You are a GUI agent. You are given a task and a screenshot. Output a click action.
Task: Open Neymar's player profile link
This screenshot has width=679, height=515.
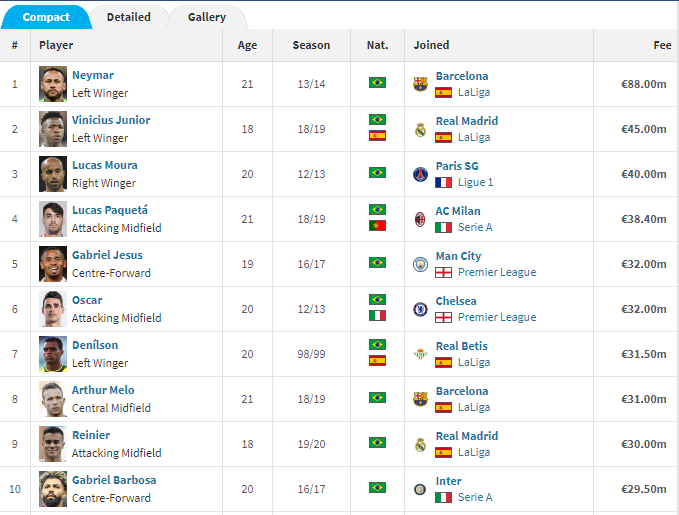point(93,75)
